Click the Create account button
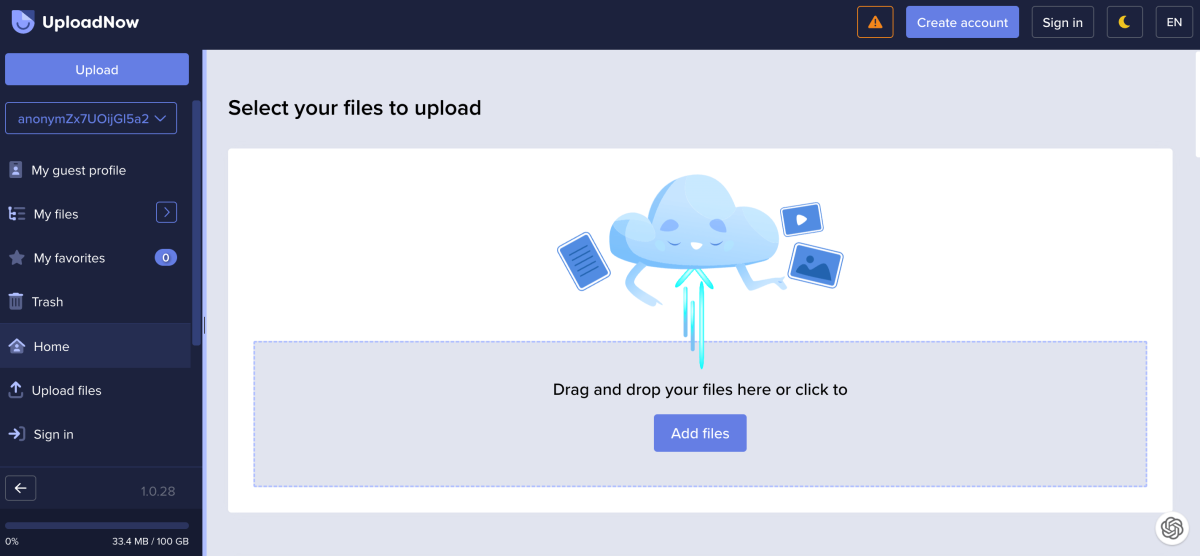Screen dimensions: 1200x556 [962, 22]
